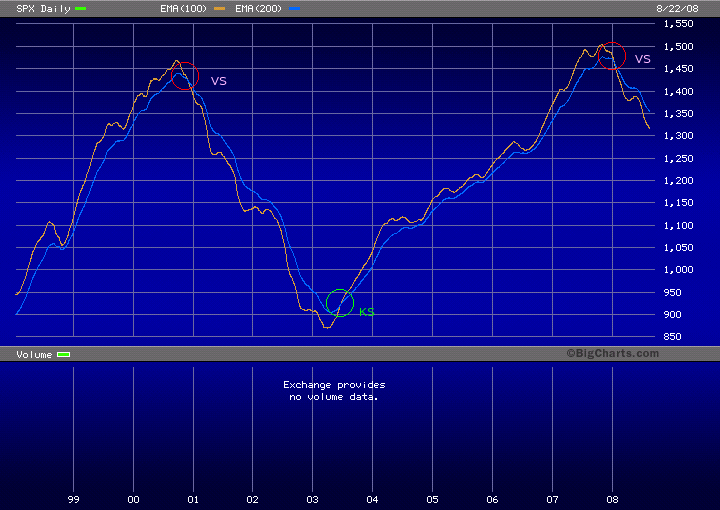Screen dimensions: 720x510
Task: Click the 1,550 price axis label
Action: [678, 24]
